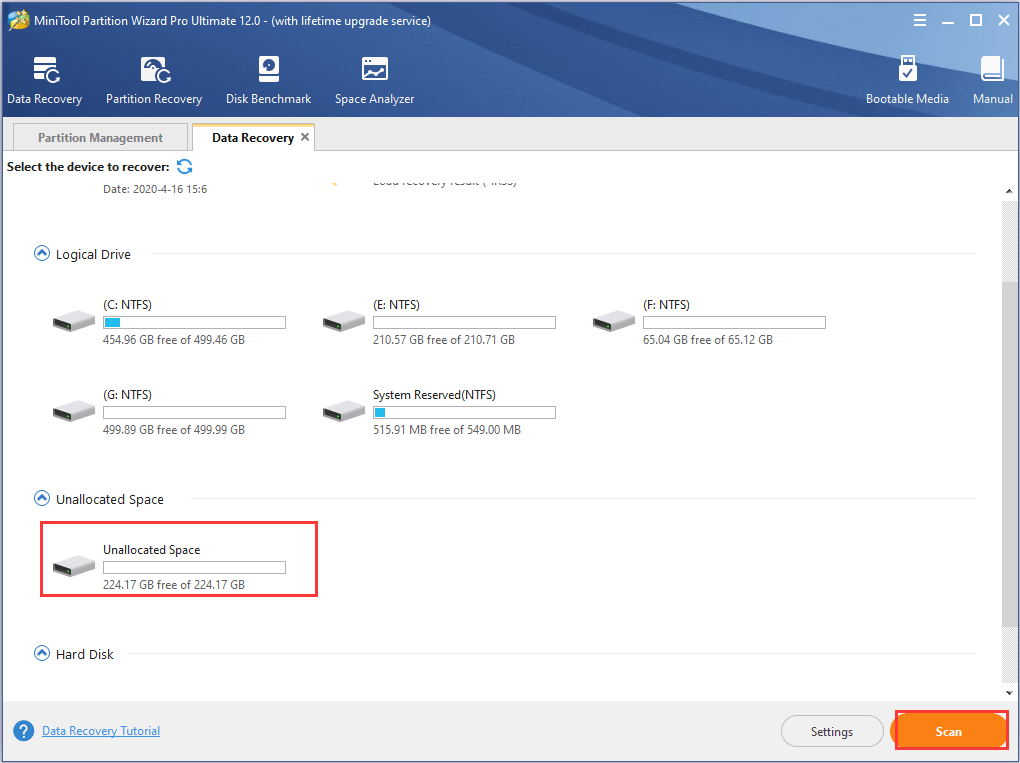
Task: Collapse the Unallocated Space section
Action: tap(42, 498)
